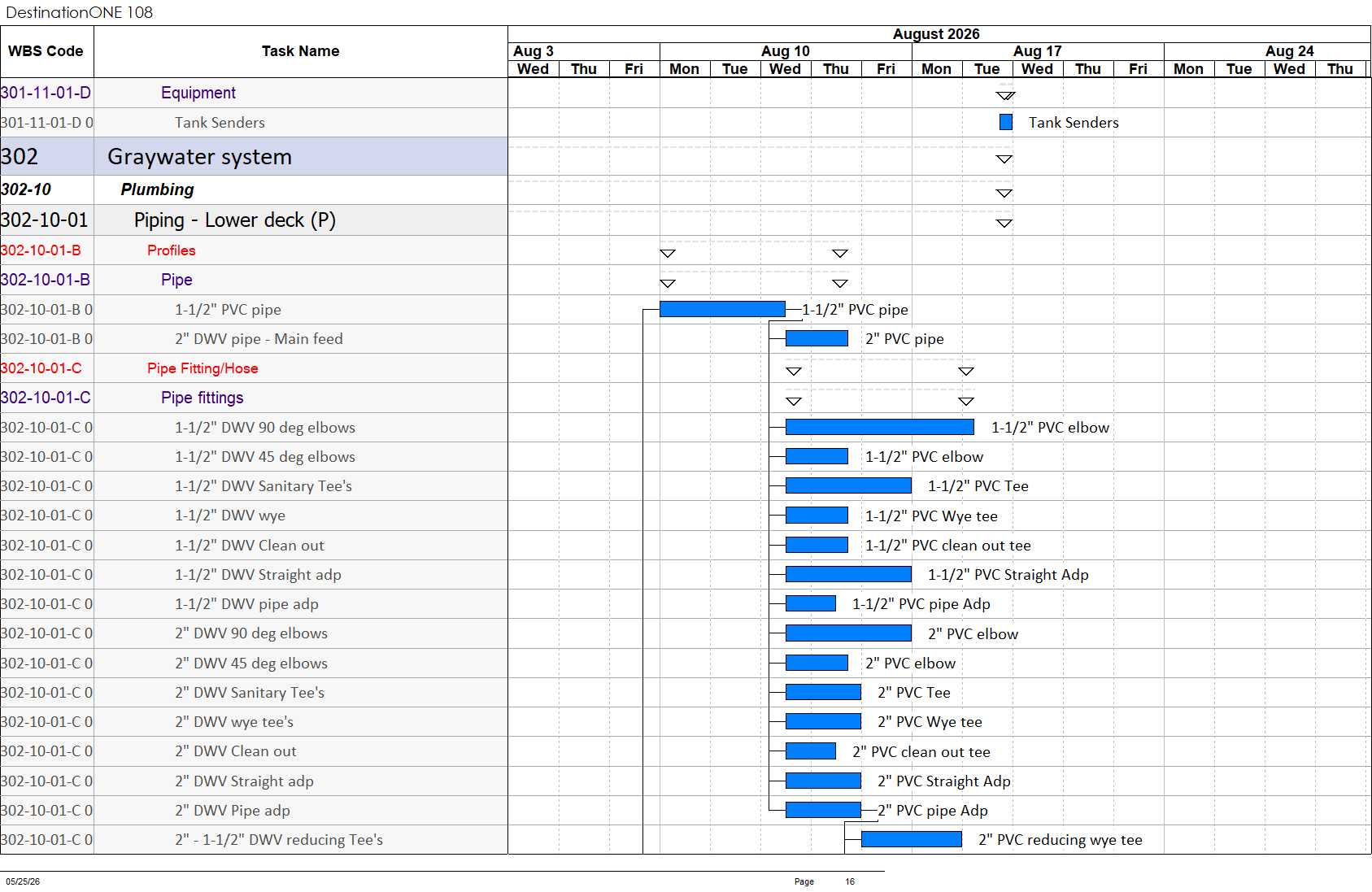The image size is (1372, 892).
Task: Select the 2" DWV Sanitary Tee's task
Action: click(250, 692)
